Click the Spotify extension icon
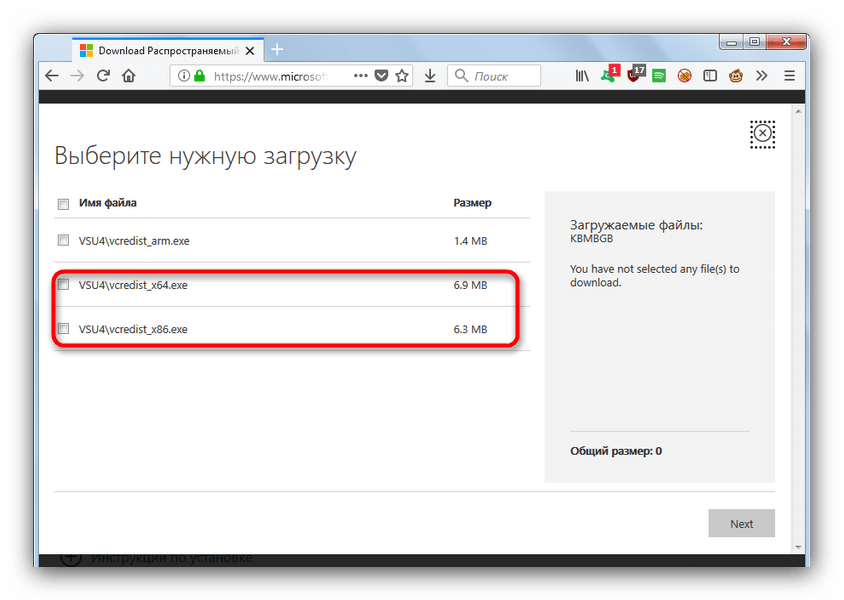This screenshot has height=600, width=844. click(659, 76)
